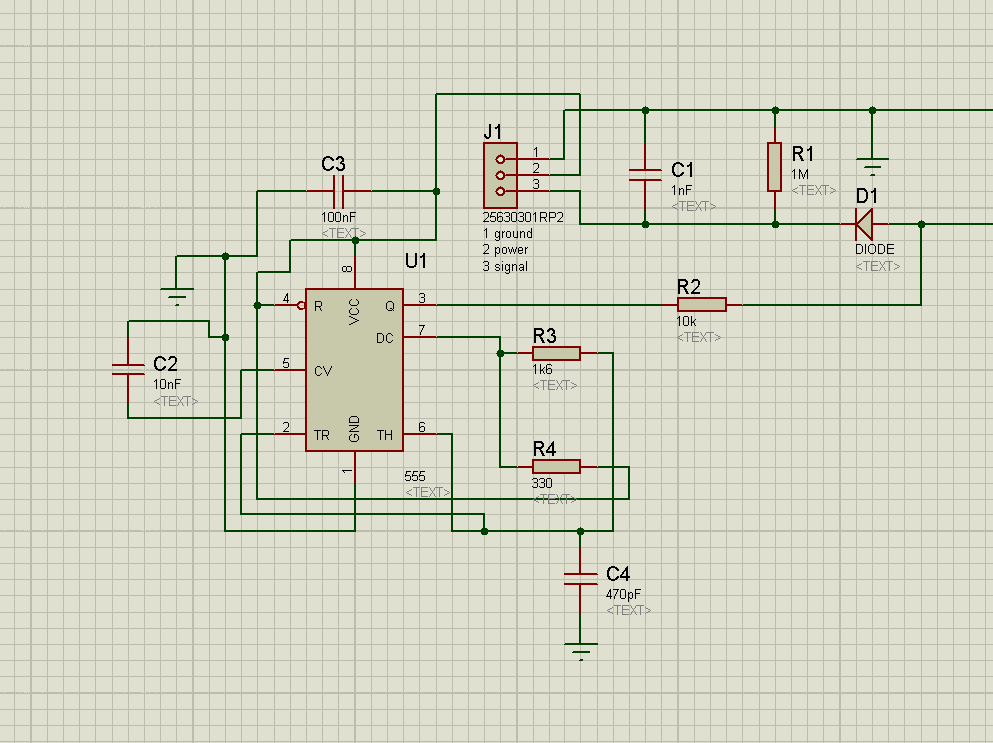Click capacitor C1 symbol
The width and height of the screenshot is (993, 743).
646,176
